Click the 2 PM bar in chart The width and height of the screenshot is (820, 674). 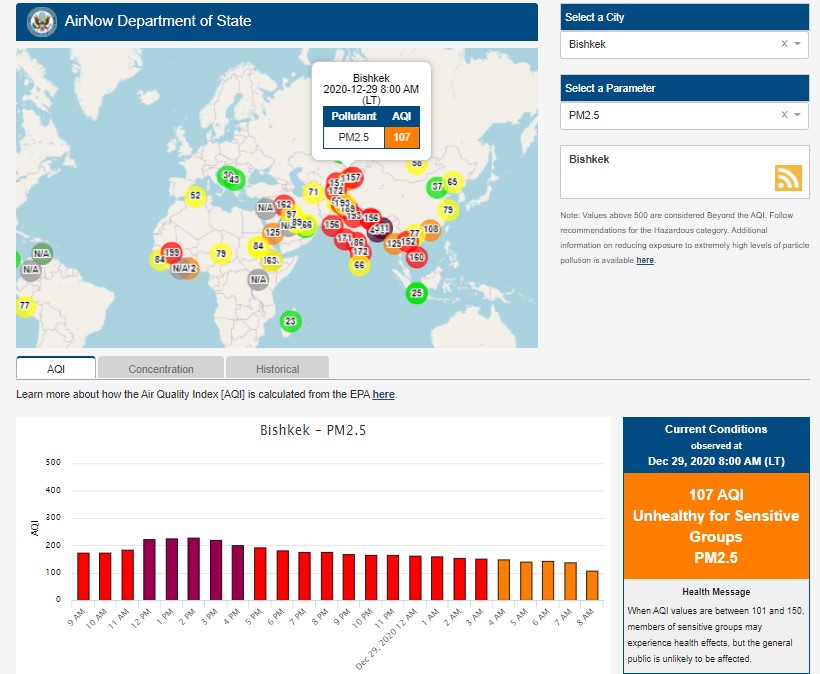tap(193, 568)
